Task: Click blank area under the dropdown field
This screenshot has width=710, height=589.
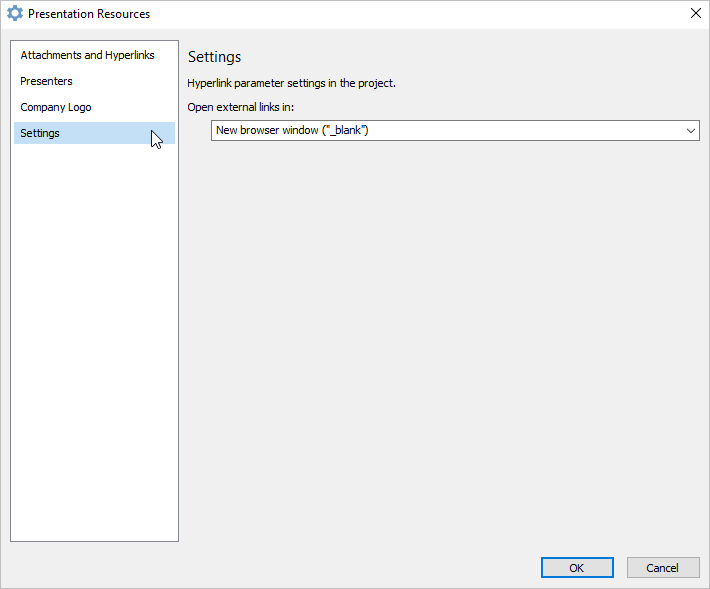Action: coord(444,340)
